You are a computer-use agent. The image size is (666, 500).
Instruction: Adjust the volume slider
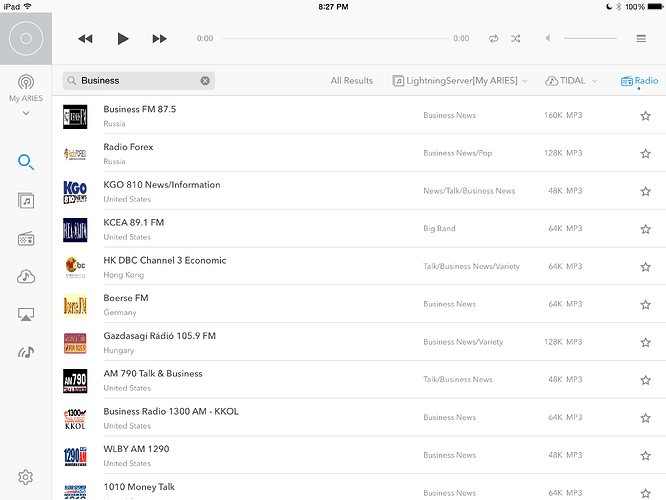click(590, 38)
